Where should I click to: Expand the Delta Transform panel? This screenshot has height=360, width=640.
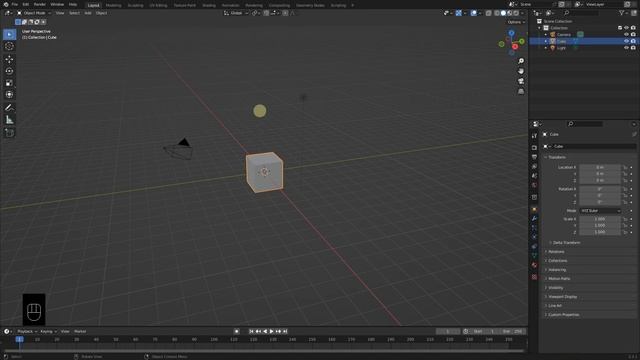click(566, 242)
